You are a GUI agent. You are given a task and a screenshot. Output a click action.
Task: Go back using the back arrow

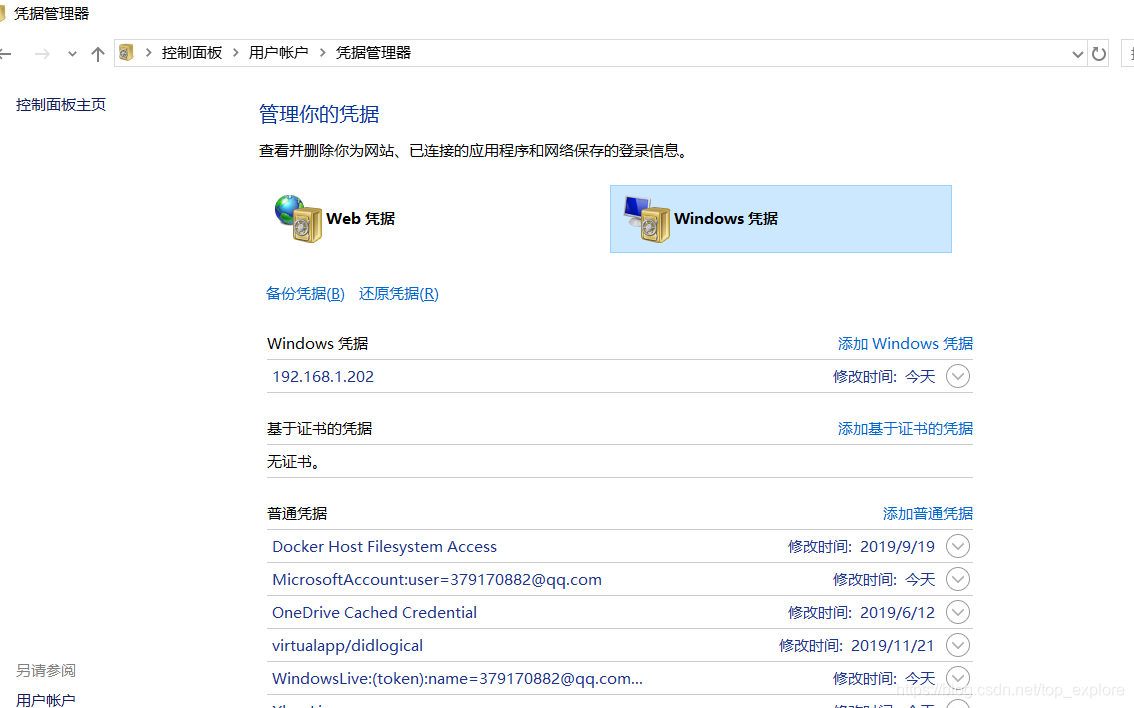[5, 54]
